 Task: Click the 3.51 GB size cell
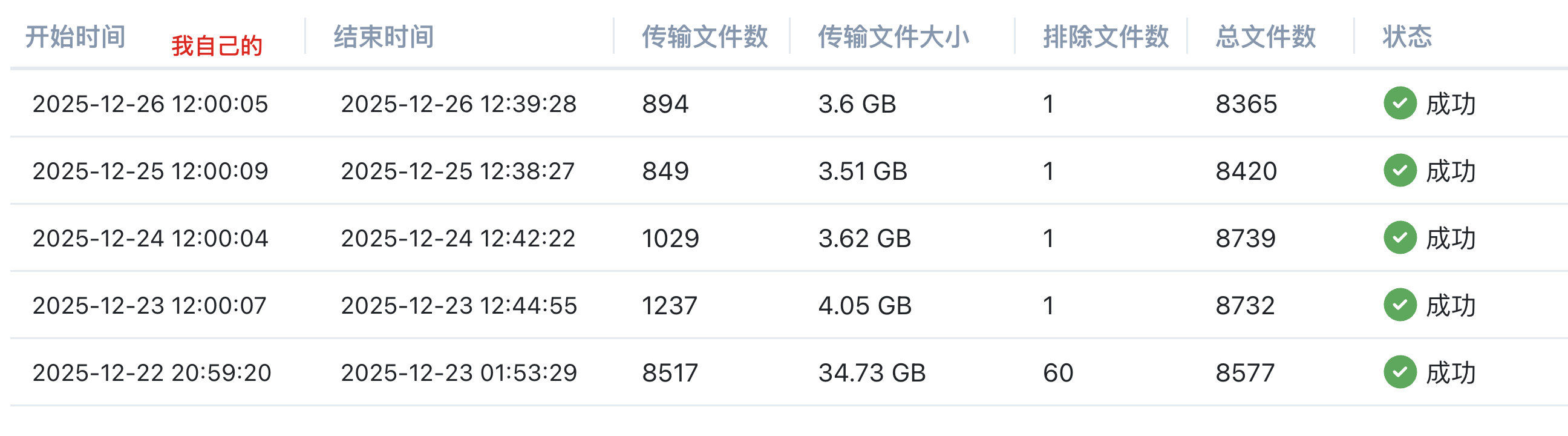pyautogui.click(x=863, y=171)
